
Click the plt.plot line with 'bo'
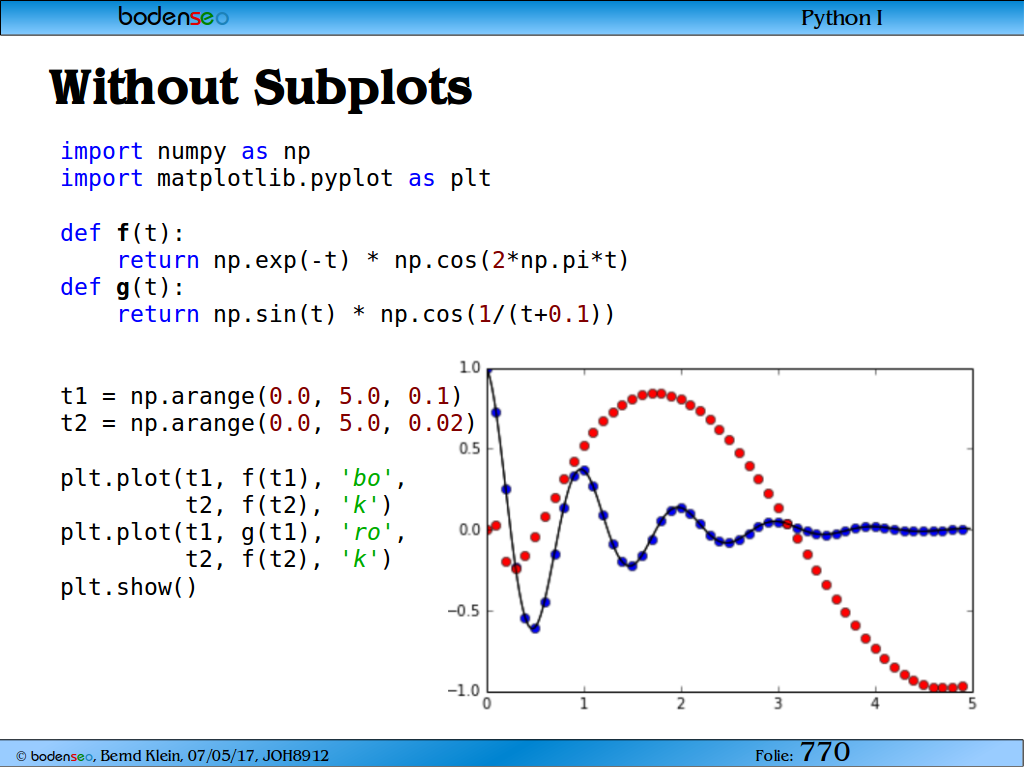(x=233, y=479)
